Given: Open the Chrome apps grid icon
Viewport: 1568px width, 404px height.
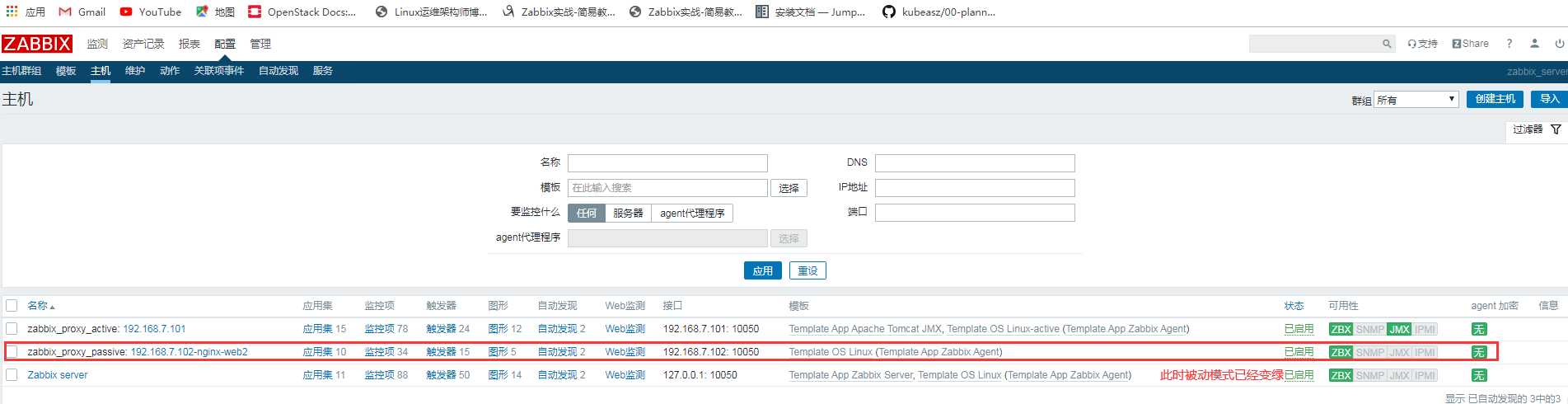Looking at the screenshot, I should coord(12,12).
